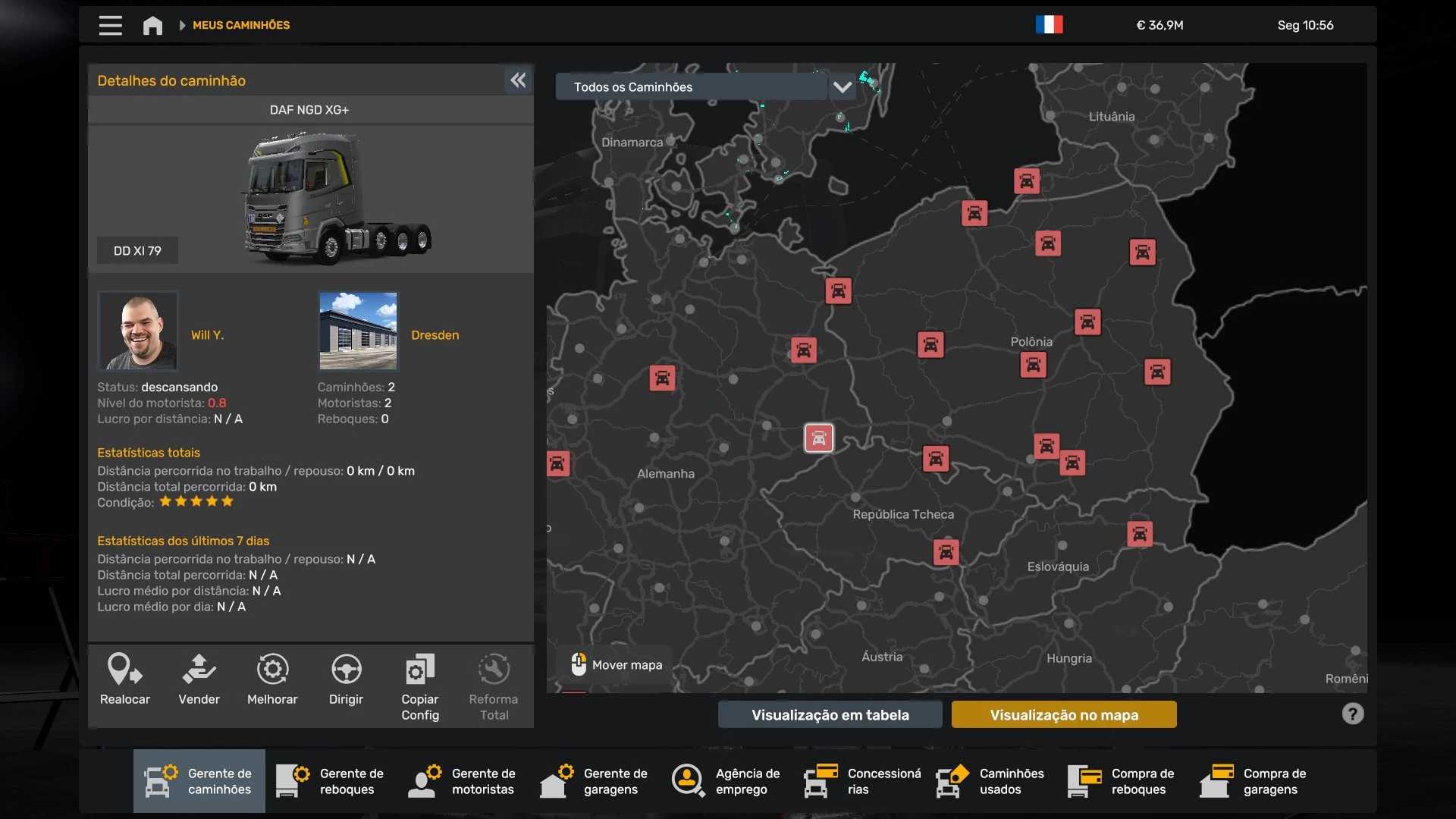The height and width of the screenshot is (819, 1456).
Task: Open the Dresden garage link
Action: tap(435, 335)
